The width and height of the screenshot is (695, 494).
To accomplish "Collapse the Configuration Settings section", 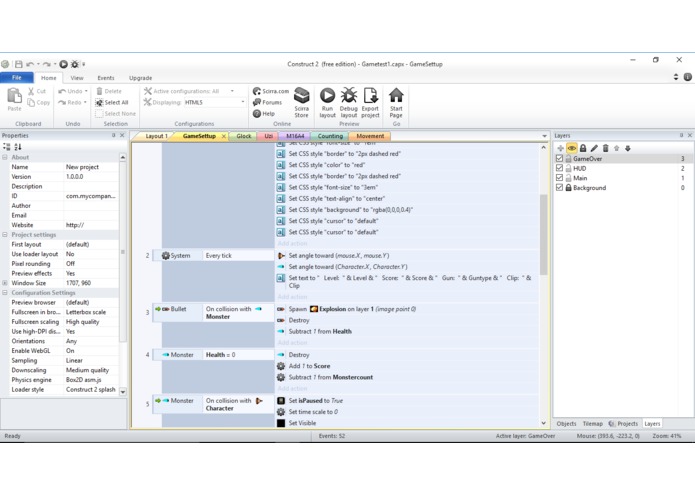I will click(5, 293).
